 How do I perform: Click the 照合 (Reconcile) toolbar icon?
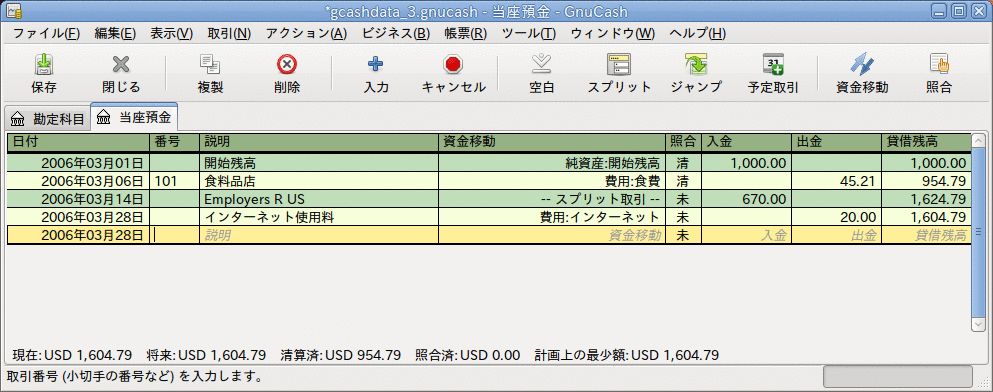point(939,64)
